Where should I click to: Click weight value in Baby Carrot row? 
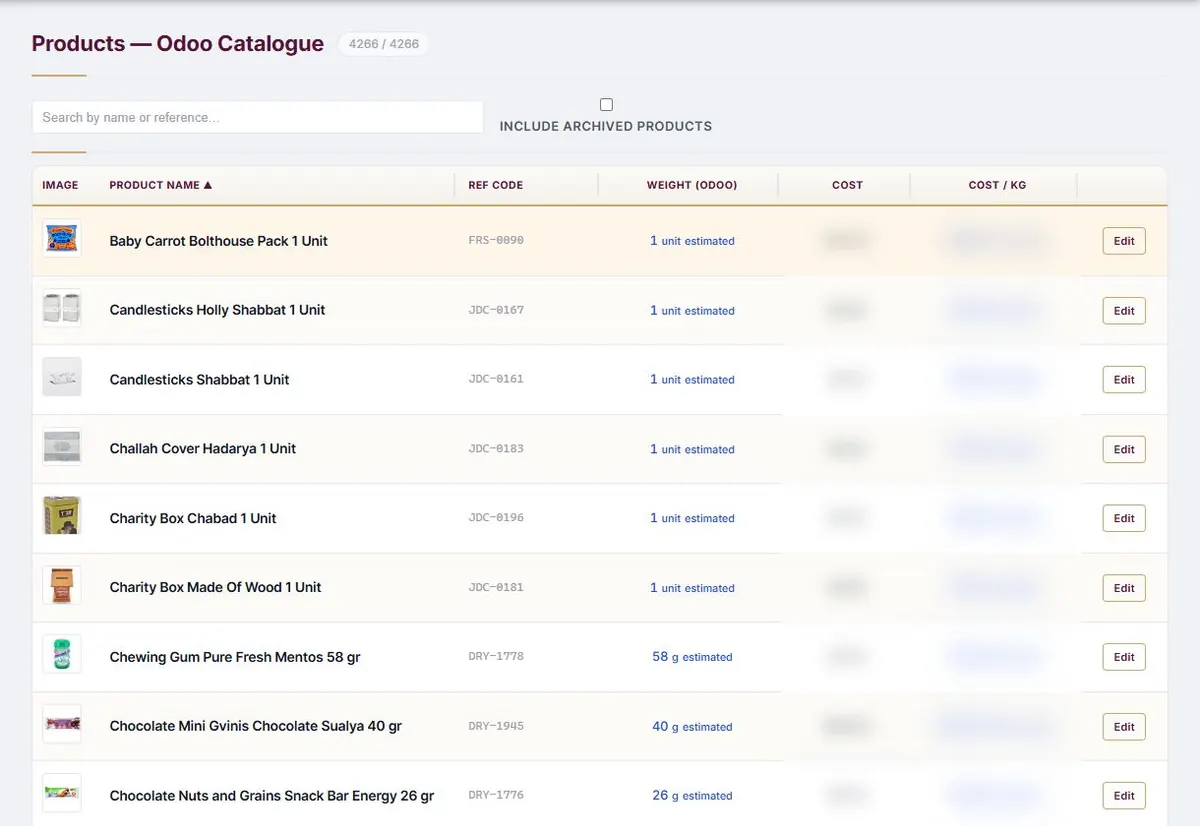(692, 241)
